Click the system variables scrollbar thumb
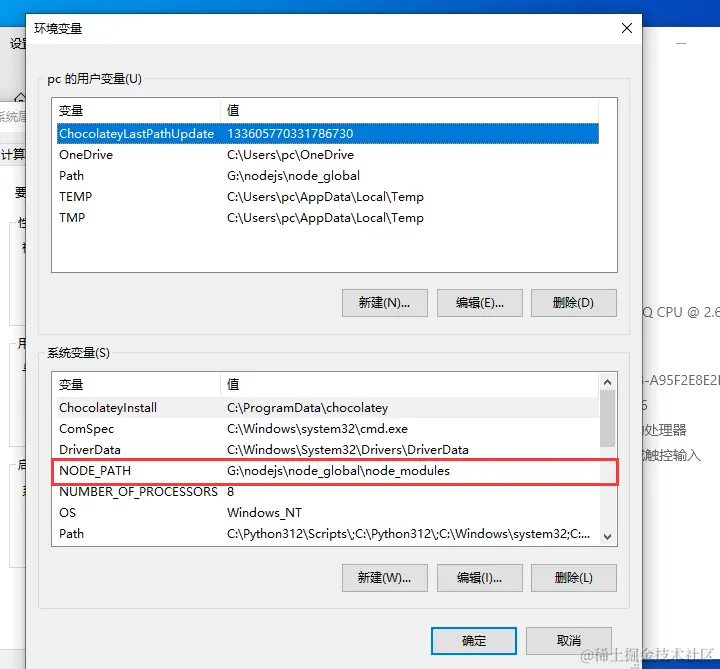The image size is (720, 669). [x=608, y=418]
